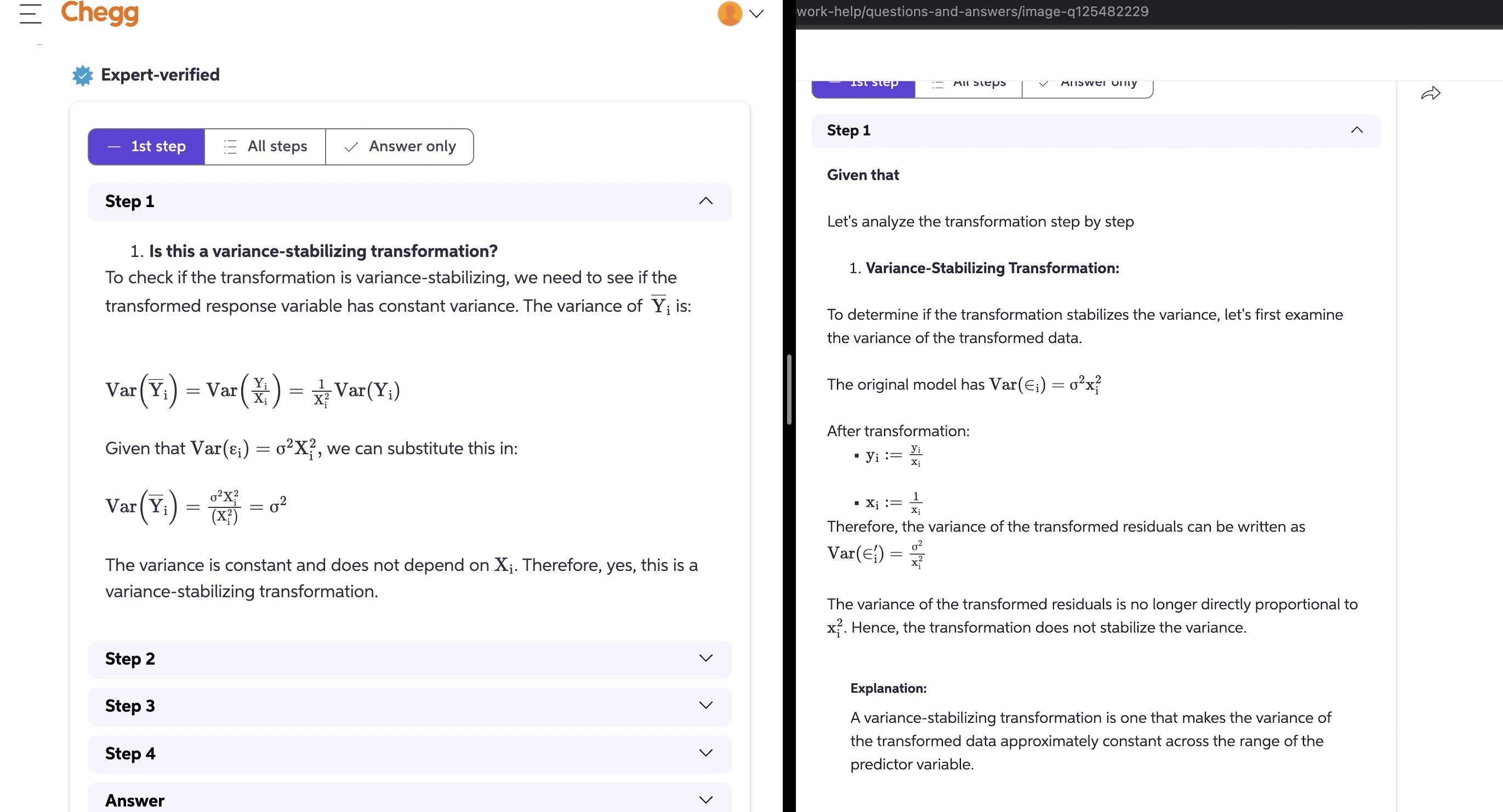Image resolution: width=1503 pixels, height=812 pixels.
Task: Expand Step 3 section
Action: click(x=409, y=706)
